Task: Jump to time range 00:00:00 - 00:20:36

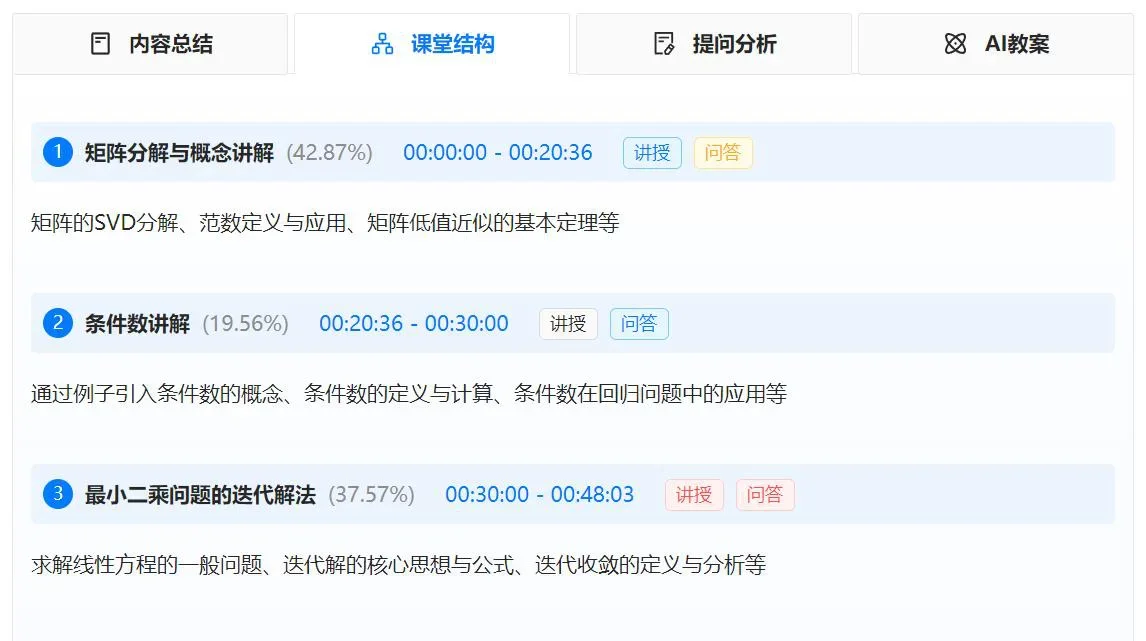Action: click(498, 153)
